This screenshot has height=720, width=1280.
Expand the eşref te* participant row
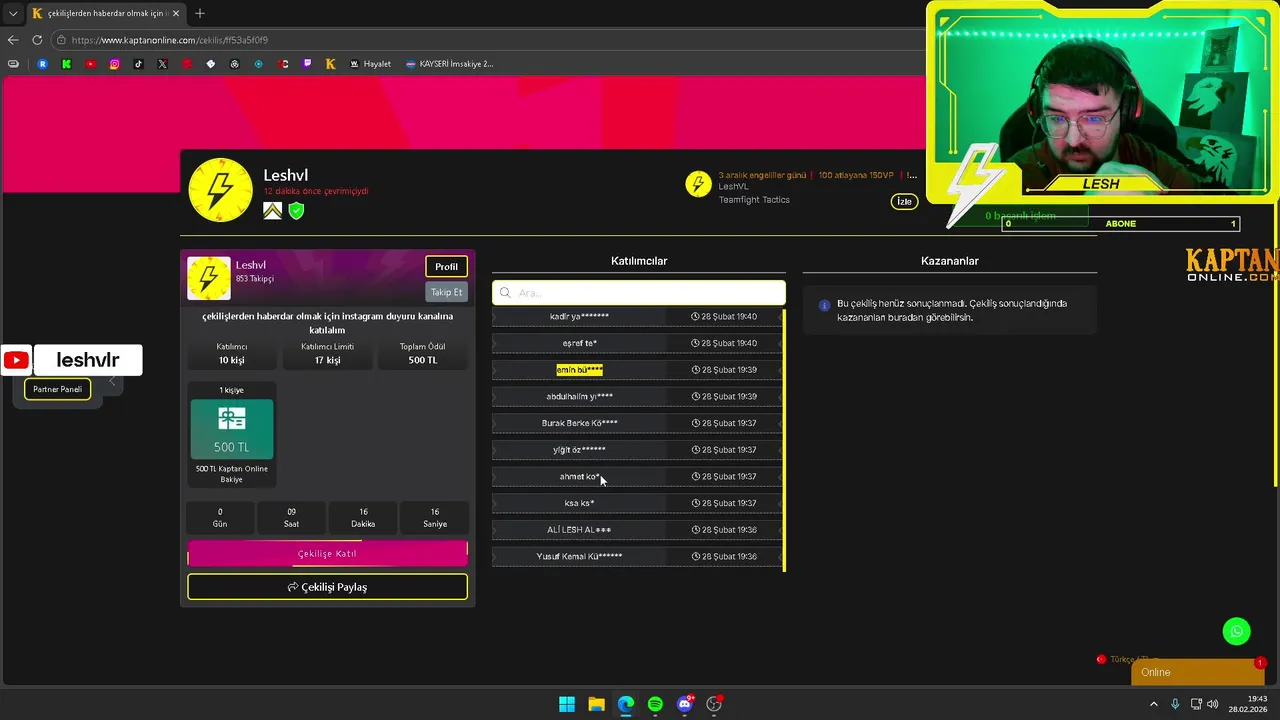pos(637,343)
